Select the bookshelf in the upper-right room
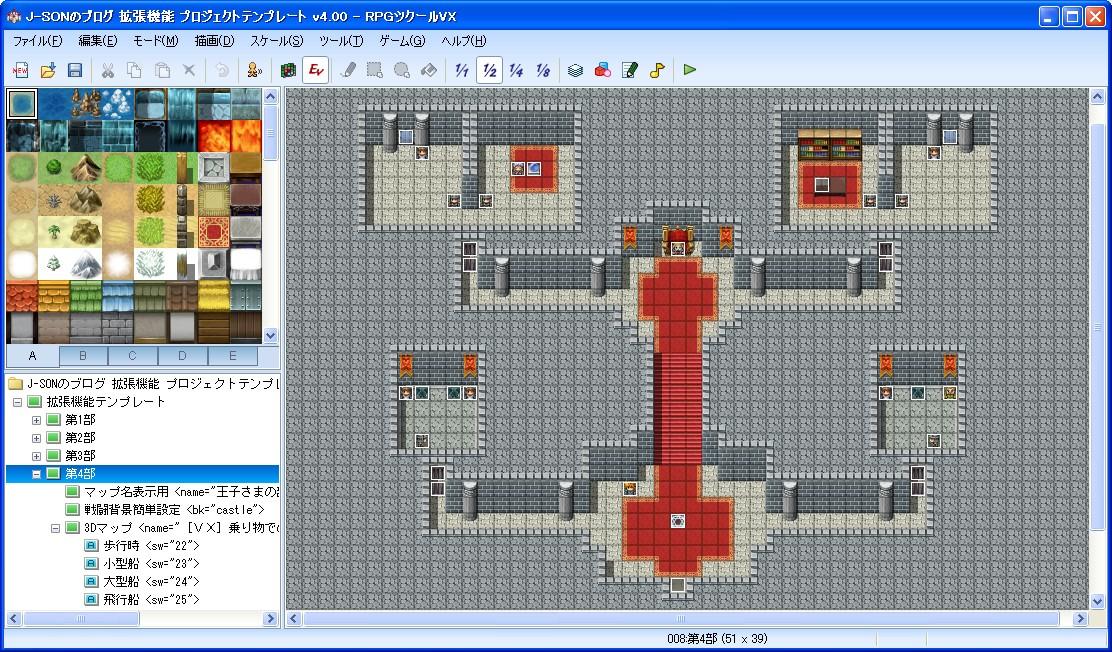Image resolution: width=1112 pixels, height=652 pixels. 829,145
